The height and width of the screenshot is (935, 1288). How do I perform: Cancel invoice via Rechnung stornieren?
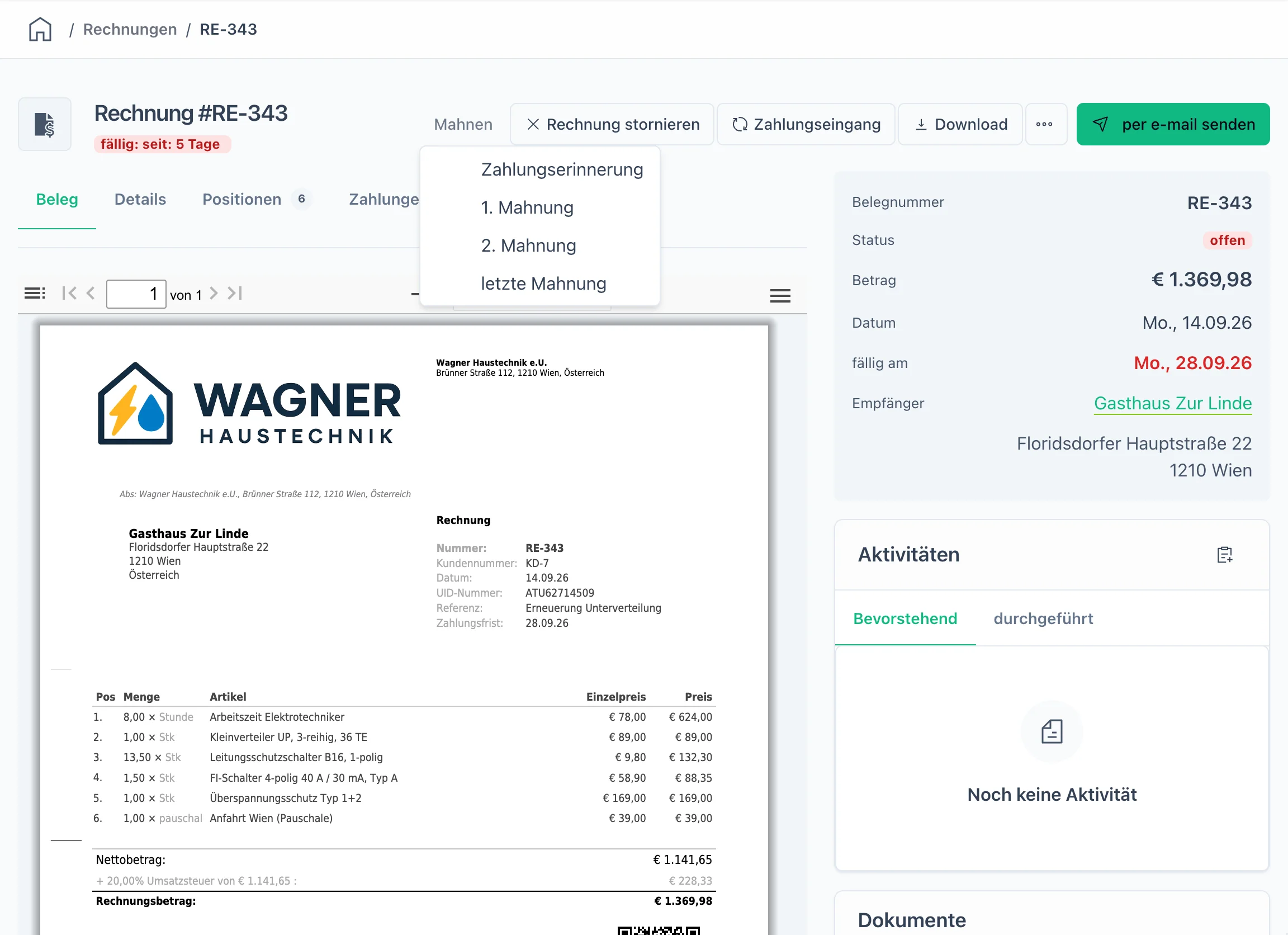point(612,124)
